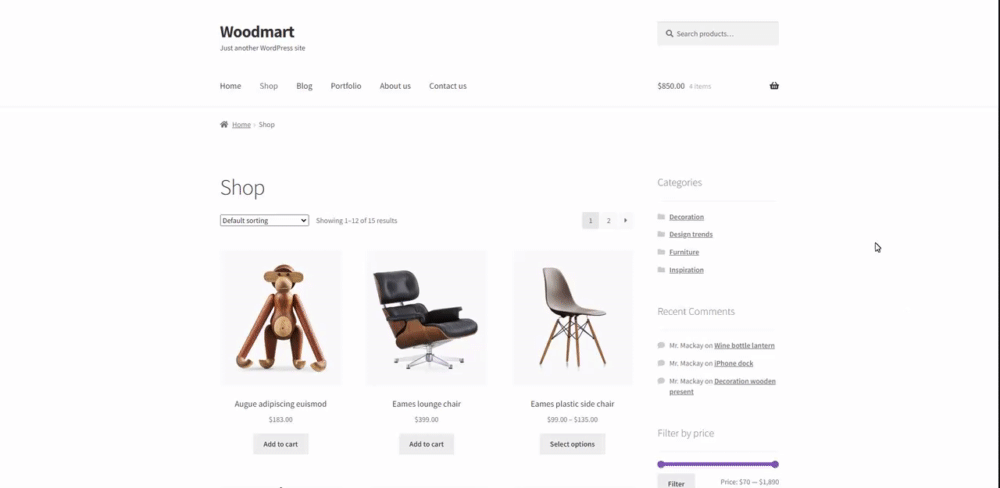Click the folder icon beside Decoration
The image size is (1000, 488).
pyautogui.click(x=661, y=217)
